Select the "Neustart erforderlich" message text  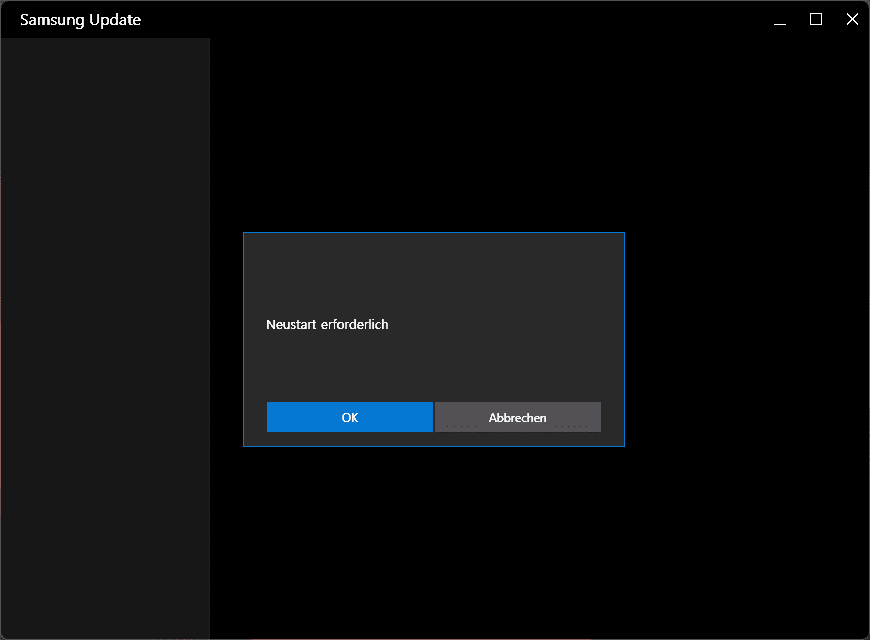tap(327, 324)
